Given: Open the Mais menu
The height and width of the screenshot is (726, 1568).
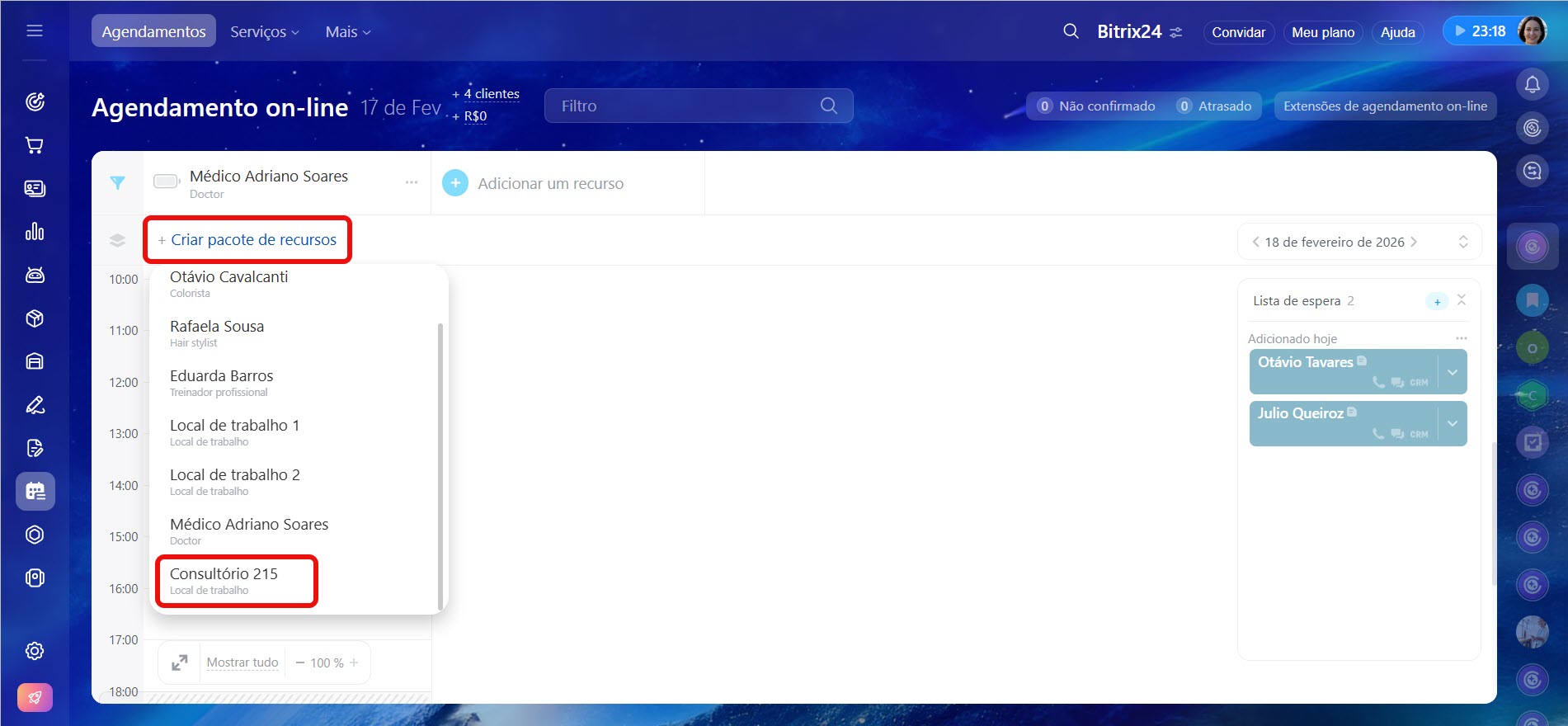Looking at the screenshot, I should click(x=347, y=31).
